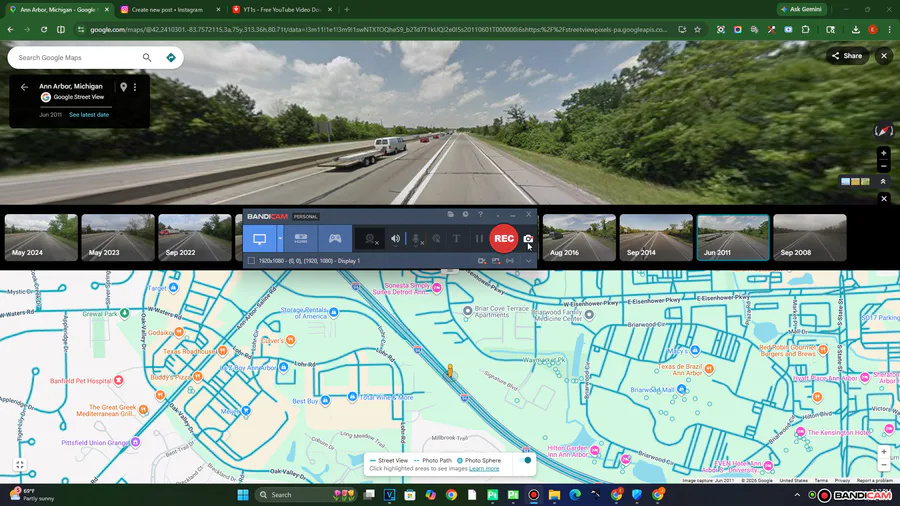Toggle Bandicam text overlay
The height and width of the screenshot is (506, 900).
[456, 239]
